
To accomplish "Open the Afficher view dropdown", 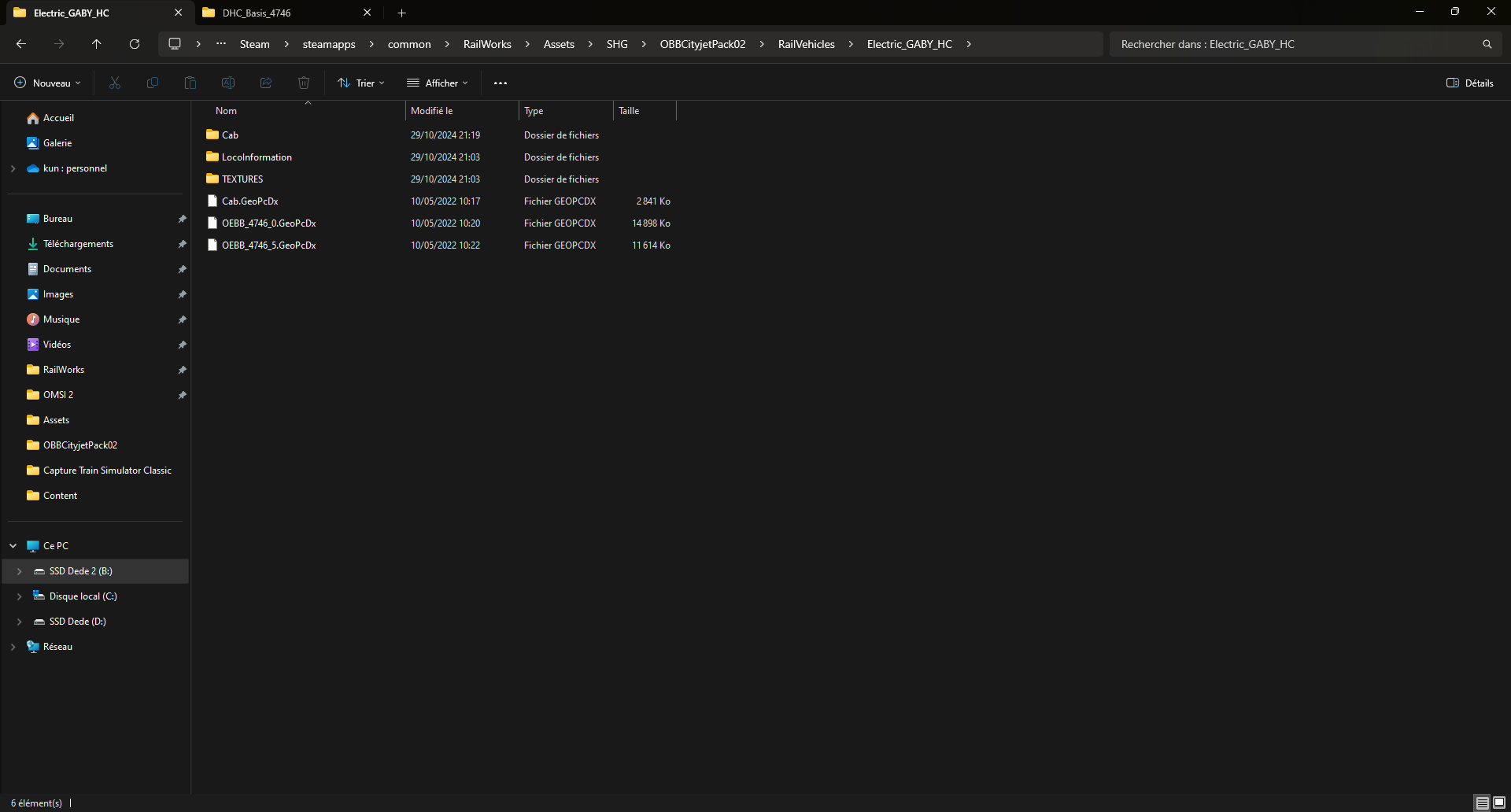I will coord(438,83).
